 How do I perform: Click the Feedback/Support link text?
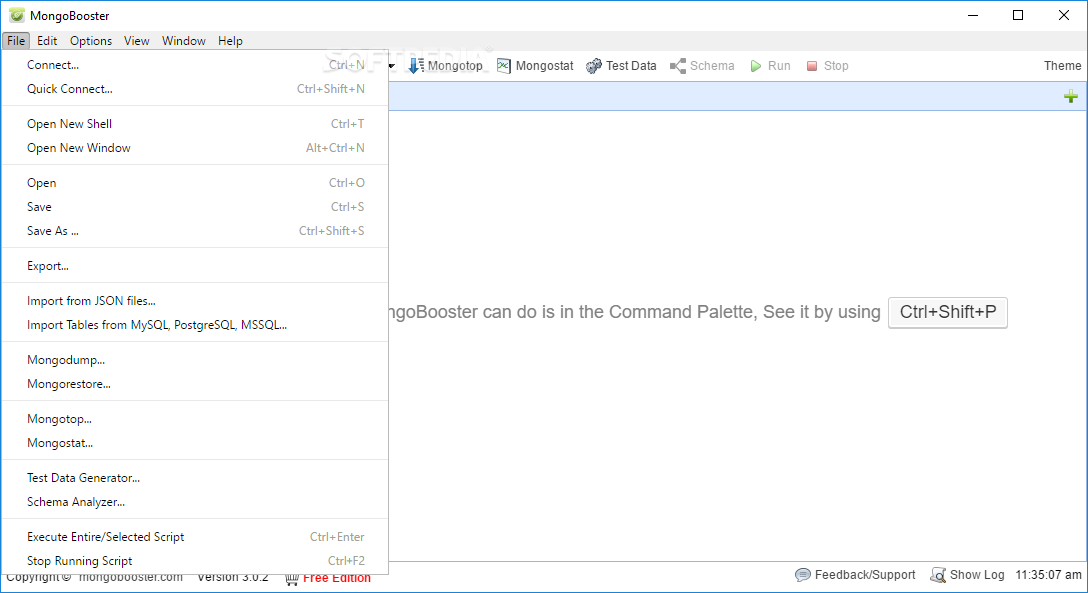865,575
